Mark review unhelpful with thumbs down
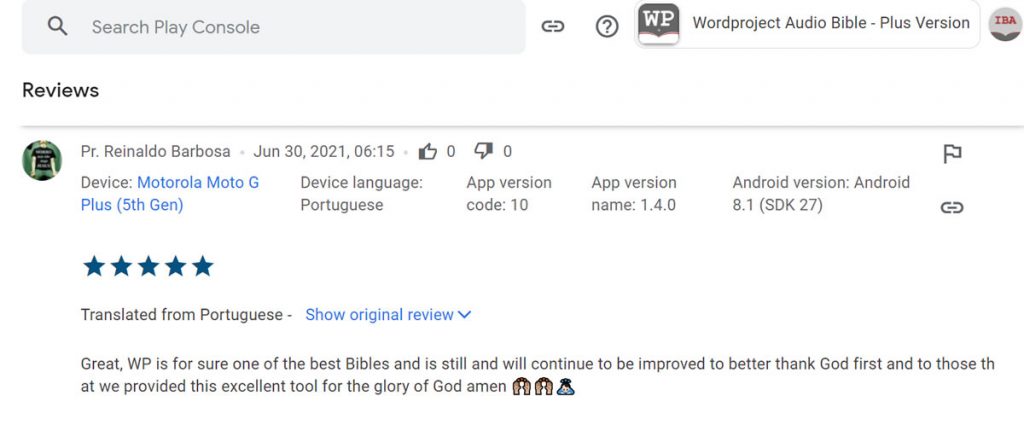1024x425 pixels. [x=484, y=152]
